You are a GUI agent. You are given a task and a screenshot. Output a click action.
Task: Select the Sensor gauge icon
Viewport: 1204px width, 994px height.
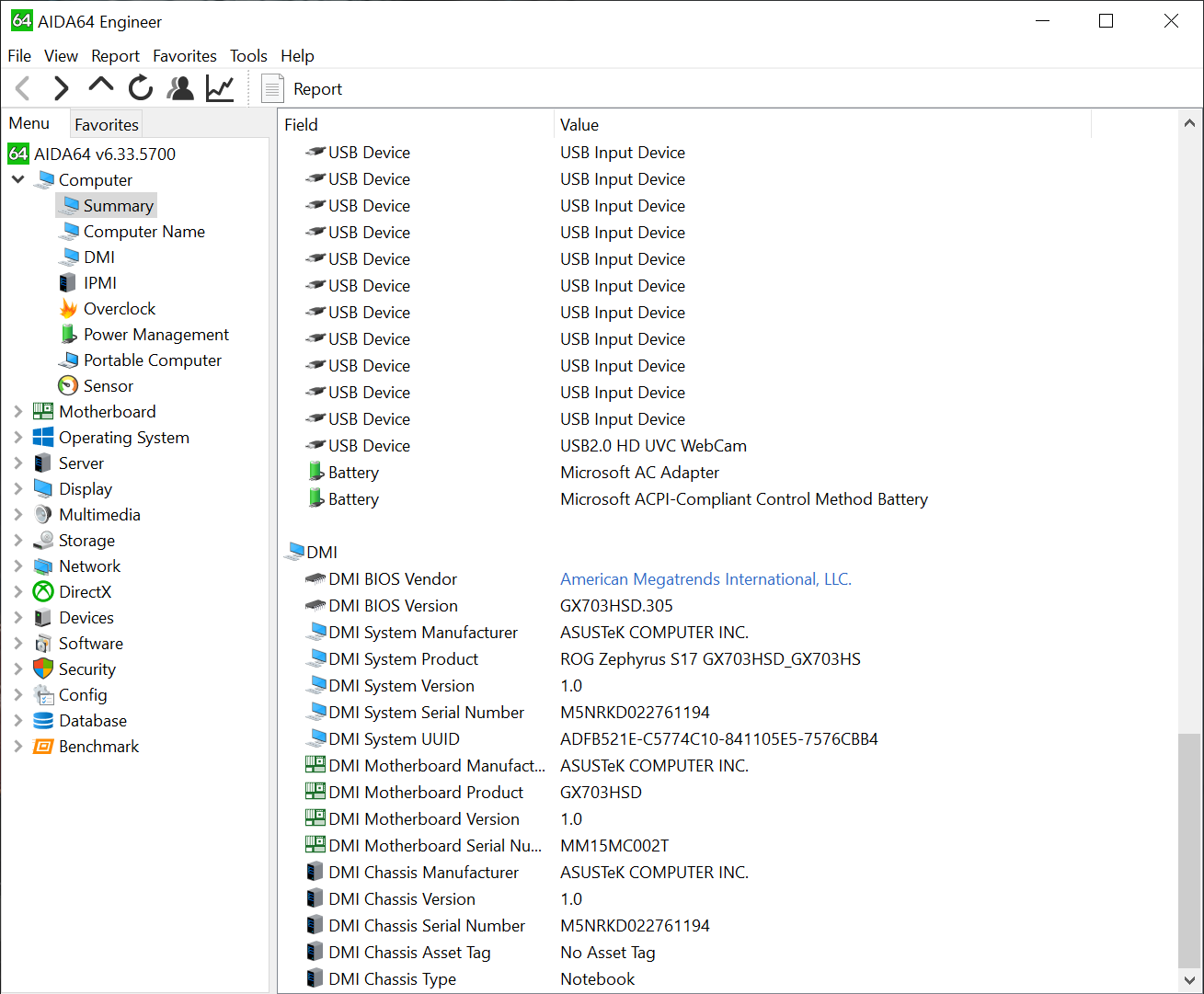(x=68, y=386)
